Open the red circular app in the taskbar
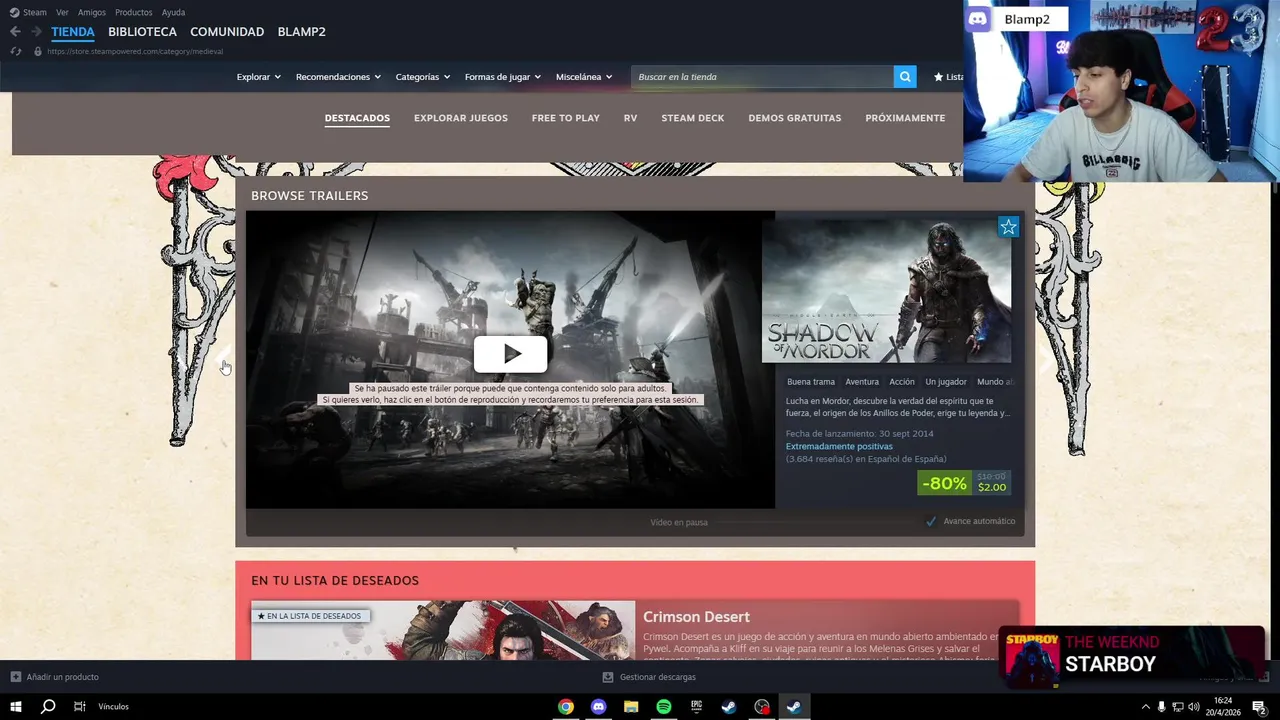Viewport: 1280px width, 720px height. (762, 706)
